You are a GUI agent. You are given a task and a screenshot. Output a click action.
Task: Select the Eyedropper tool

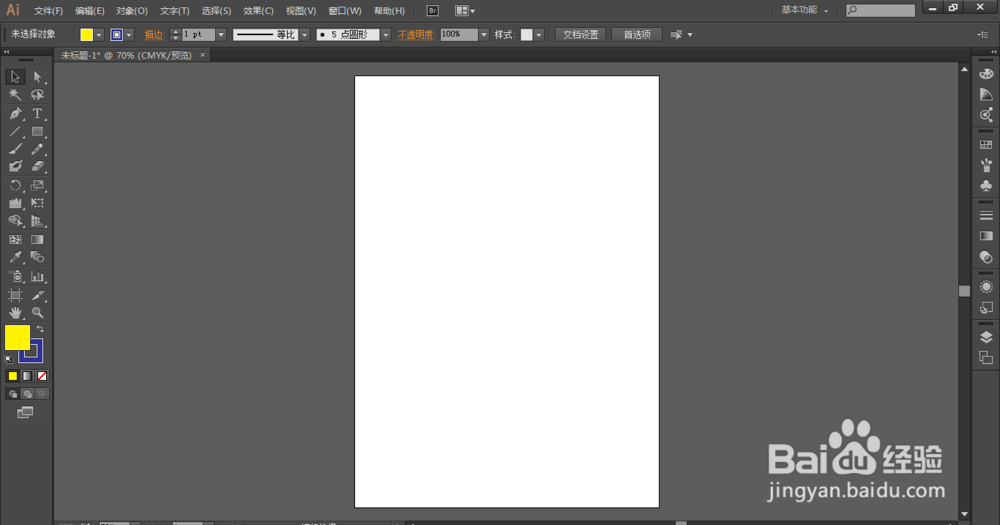[x=15, y=257]
